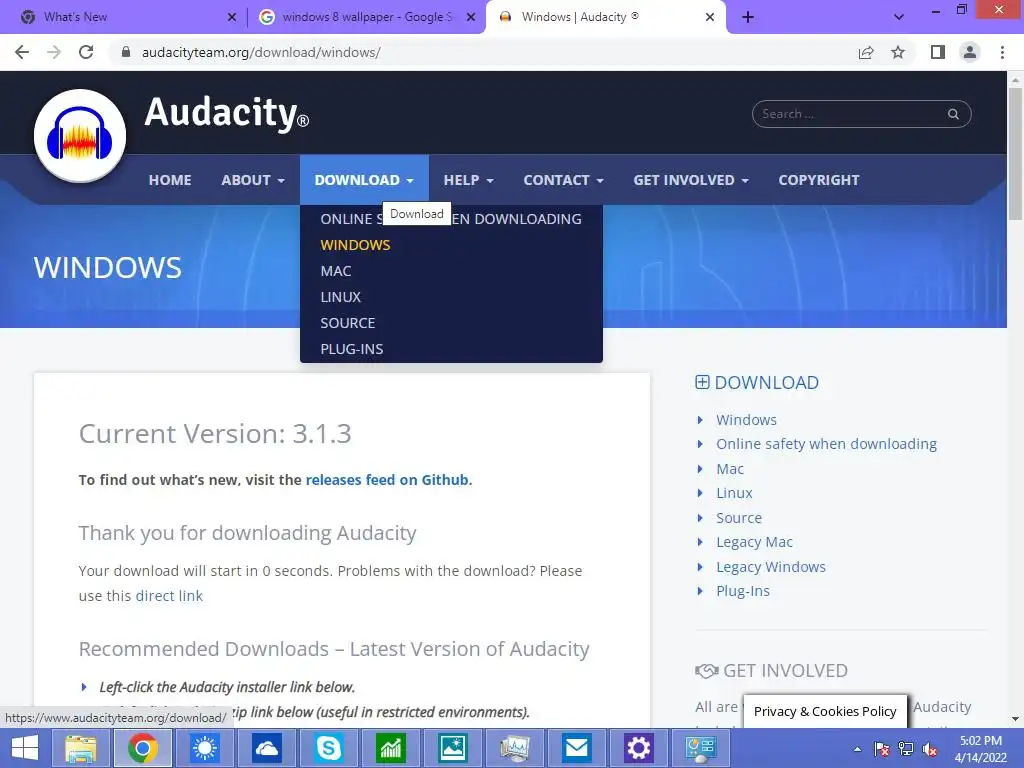The width and height of the screenshot is (1024, 768).
Task: Close the Google Search tab
Action: coord(471,17)
